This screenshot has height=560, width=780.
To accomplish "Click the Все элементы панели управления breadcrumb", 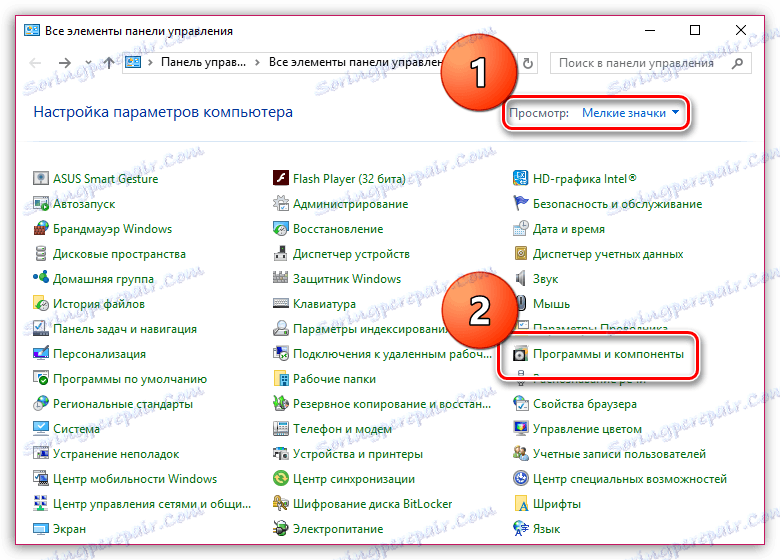I will [x=355, y=62].
